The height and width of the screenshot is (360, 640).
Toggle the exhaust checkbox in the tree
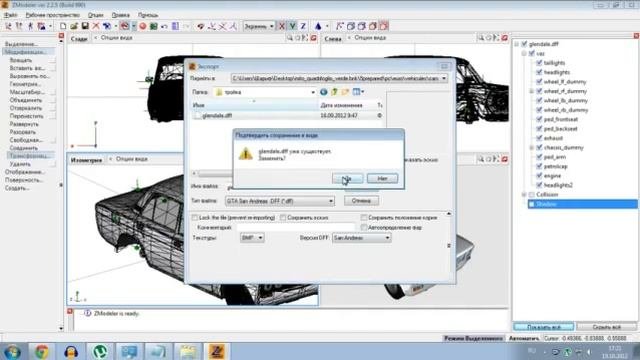(539, 138)
